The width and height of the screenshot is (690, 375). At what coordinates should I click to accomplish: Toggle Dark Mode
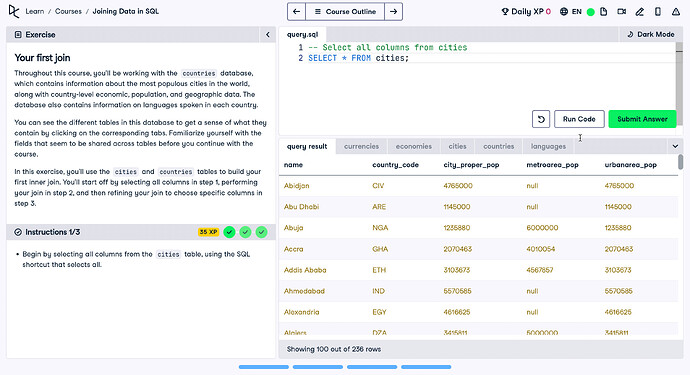(651, 34)
